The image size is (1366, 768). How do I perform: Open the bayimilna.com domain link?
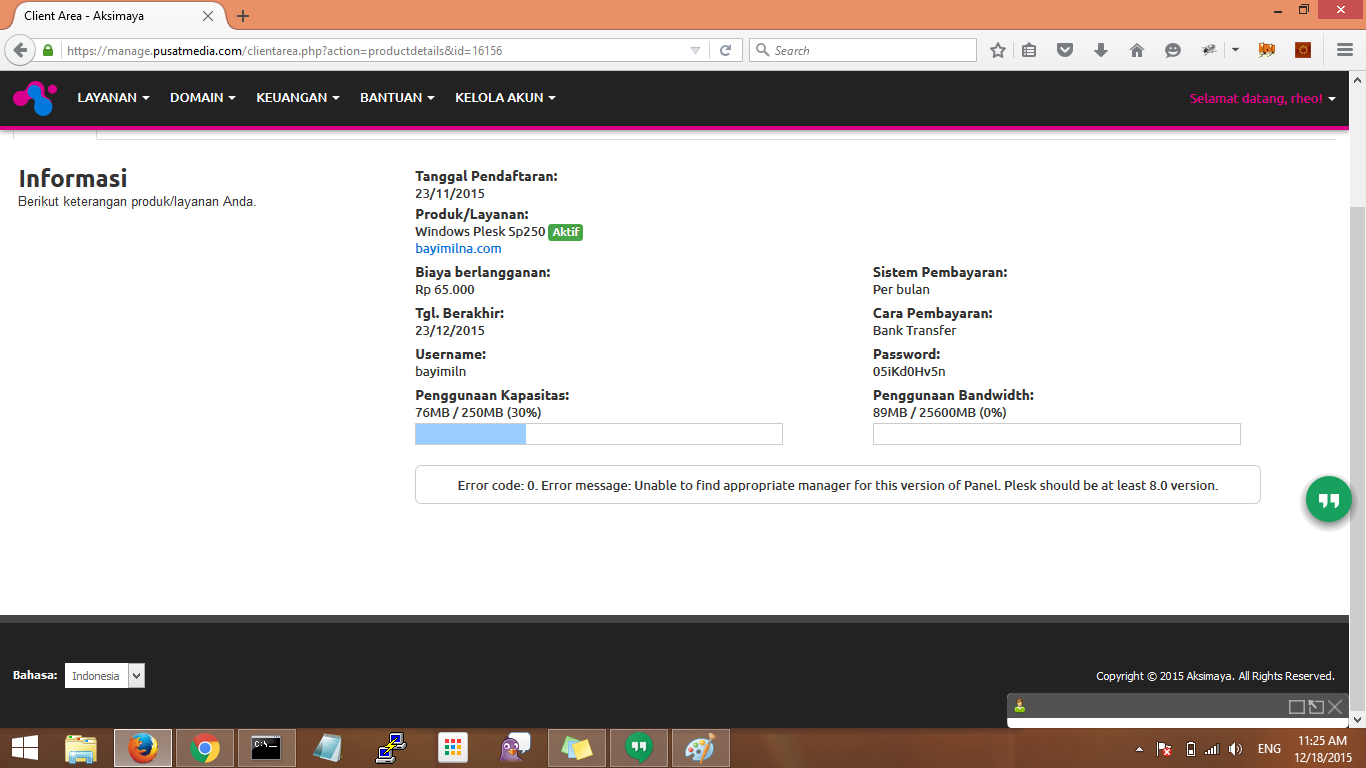pos(458,249)
